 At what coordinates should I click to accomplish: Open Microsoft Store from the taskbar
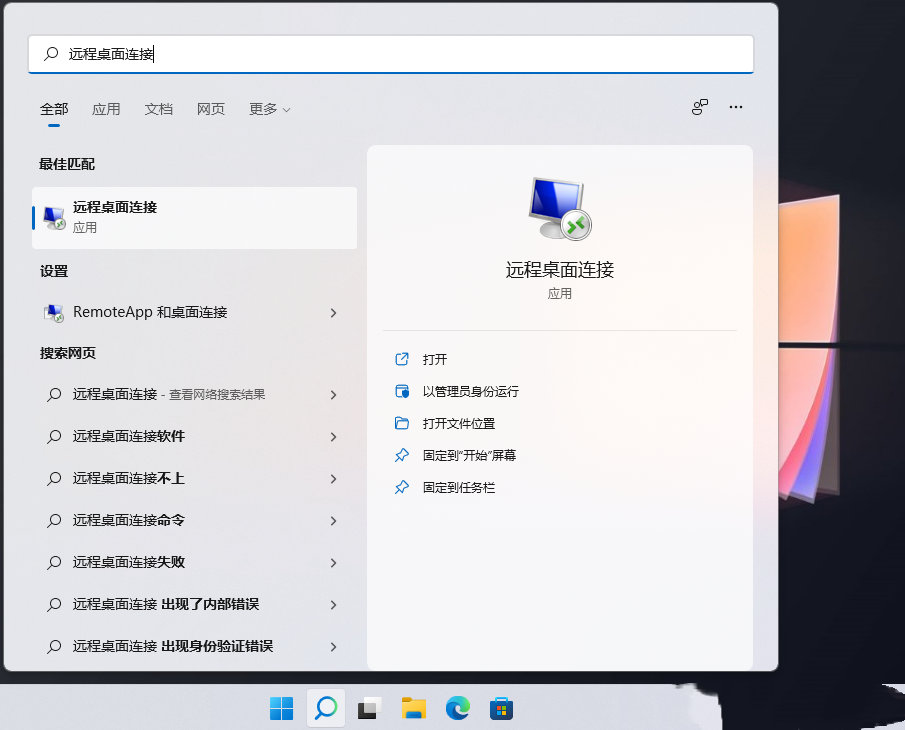501,709
